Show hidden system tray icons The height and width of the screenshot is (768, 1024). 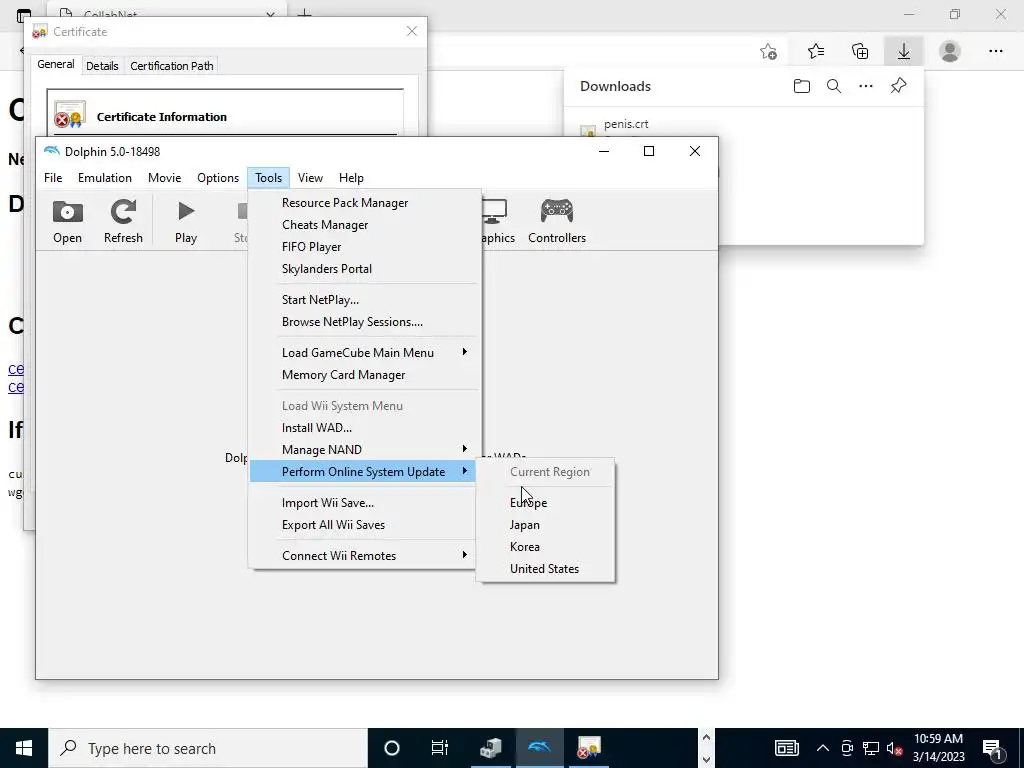(823, 748)
